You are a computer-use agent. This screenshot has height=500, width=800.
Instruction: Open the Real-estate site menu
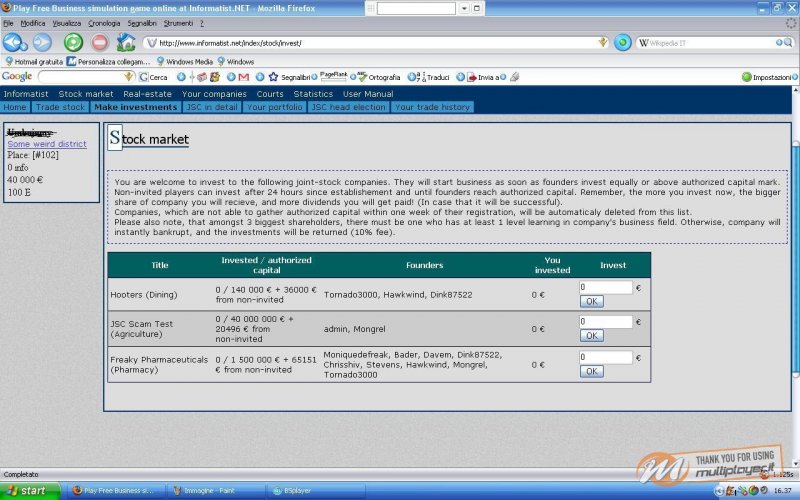click(x=147, y=94)
